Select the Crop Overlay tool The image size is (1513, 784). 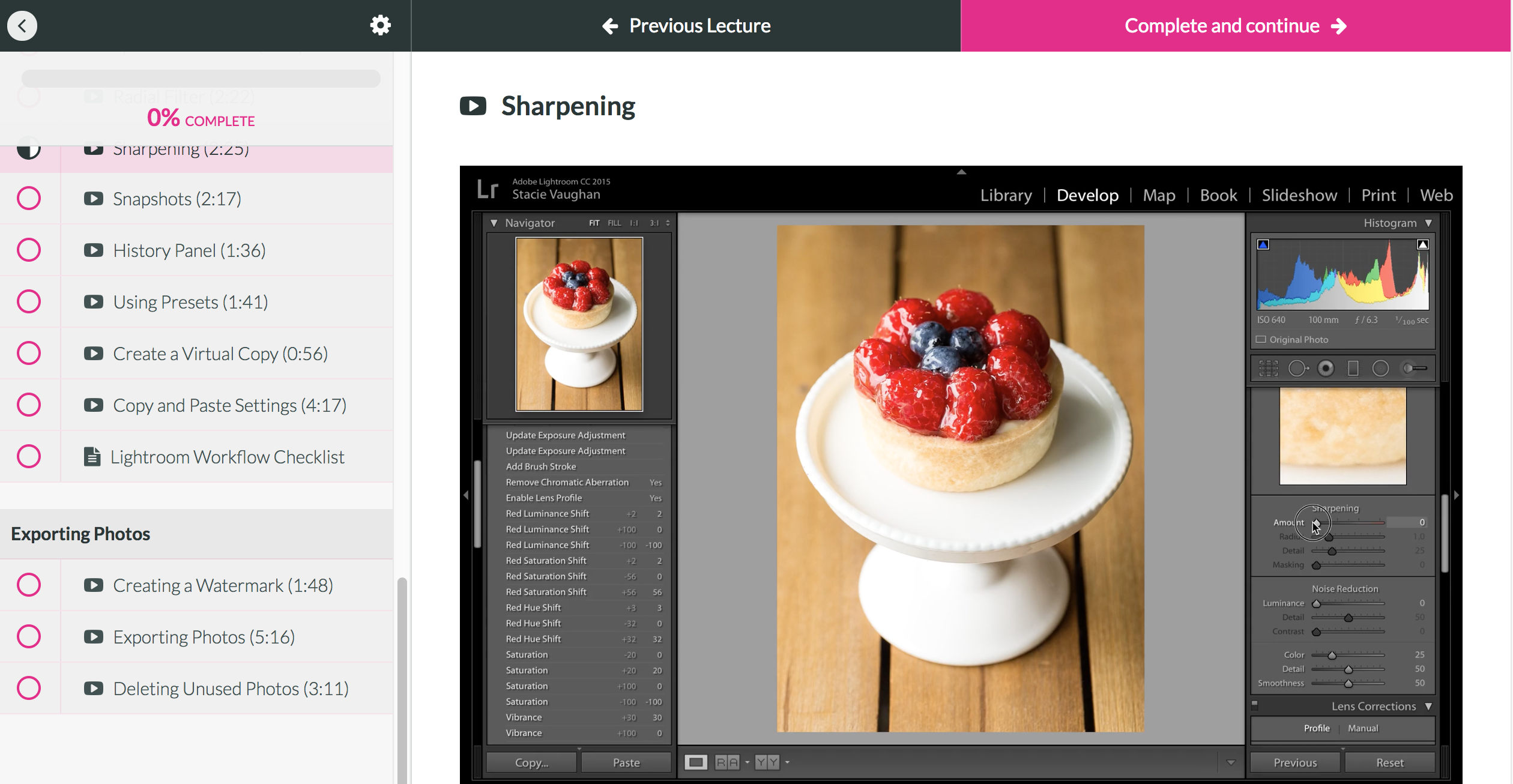coord(1268,368)
